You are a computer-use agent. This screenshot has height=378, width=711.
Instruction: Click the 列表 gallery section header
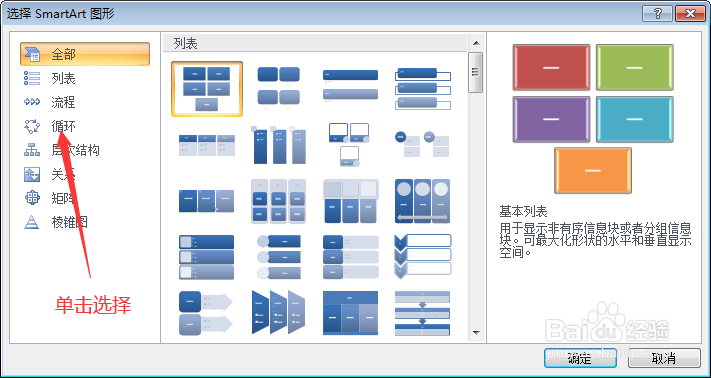tap(315, 44)
